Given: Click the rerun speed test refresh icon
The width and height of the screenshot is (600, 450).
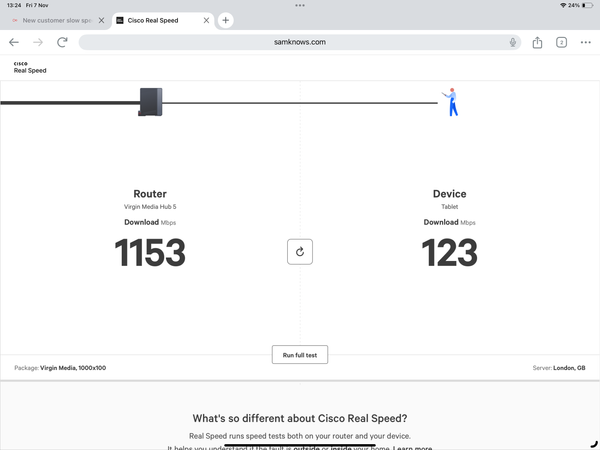Looking at the screenshot, I should pyautogui.click(x=300, y=252).
